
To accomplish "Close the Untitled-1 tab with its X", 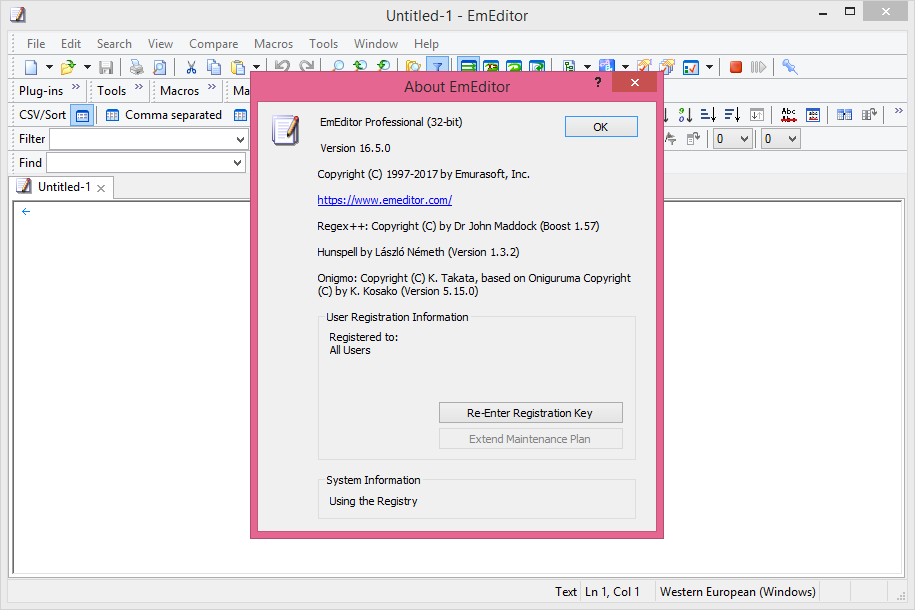I will [x=101, y=188].
